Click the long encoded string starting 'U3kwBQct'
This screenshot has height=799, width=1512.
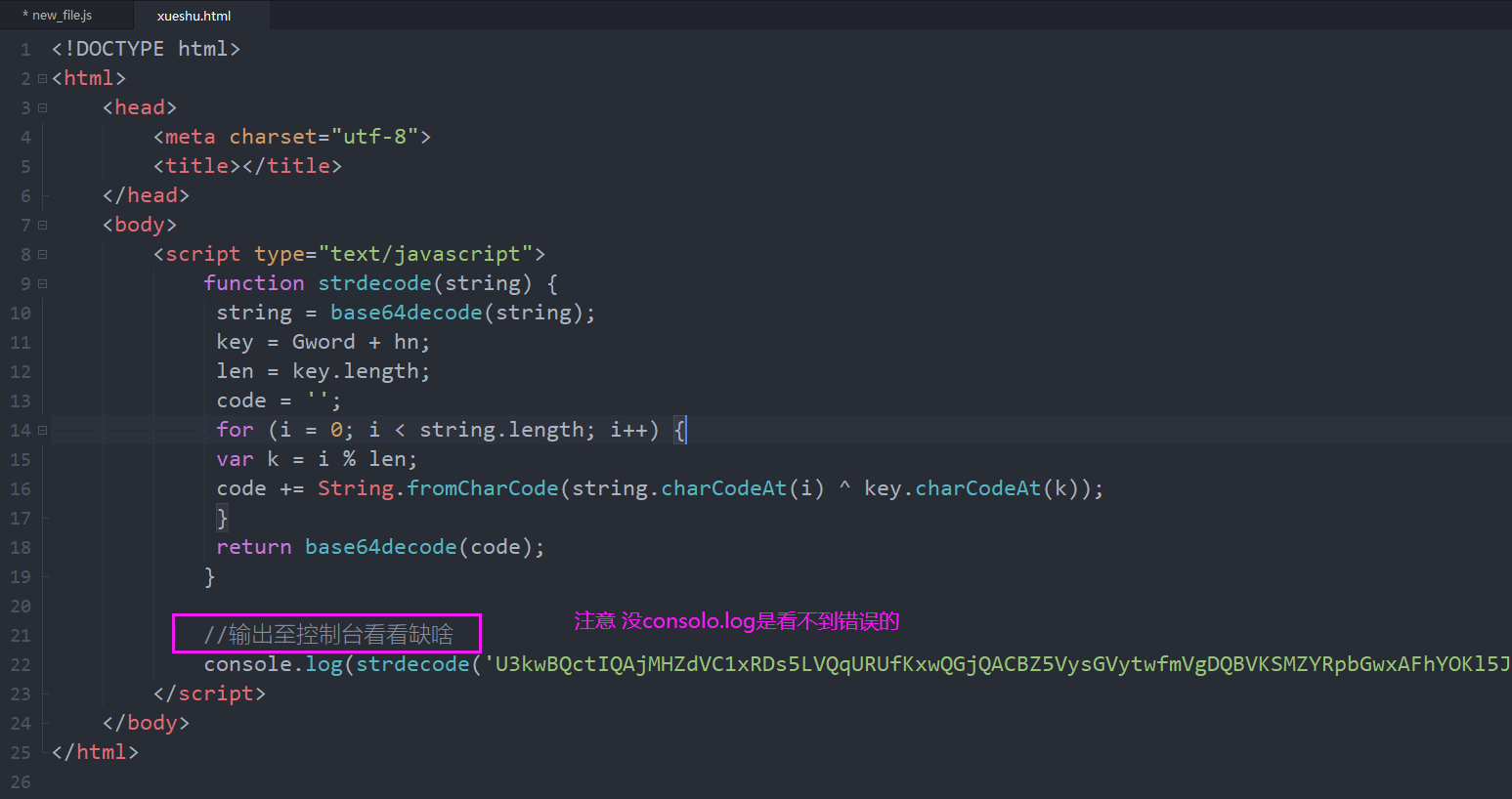coord(998,664)
